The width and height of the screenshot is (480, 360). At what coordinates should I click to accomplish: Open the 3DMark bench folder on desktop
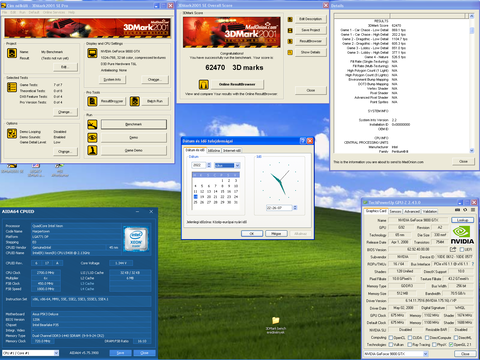(276, 325)
